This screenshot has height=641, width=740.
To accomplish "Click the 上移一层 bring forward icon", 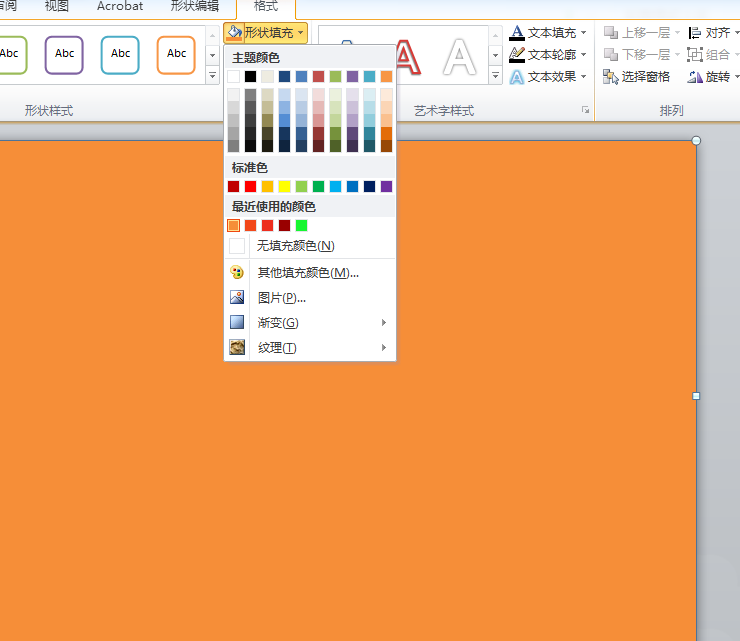I will click(x=611, y=33).
